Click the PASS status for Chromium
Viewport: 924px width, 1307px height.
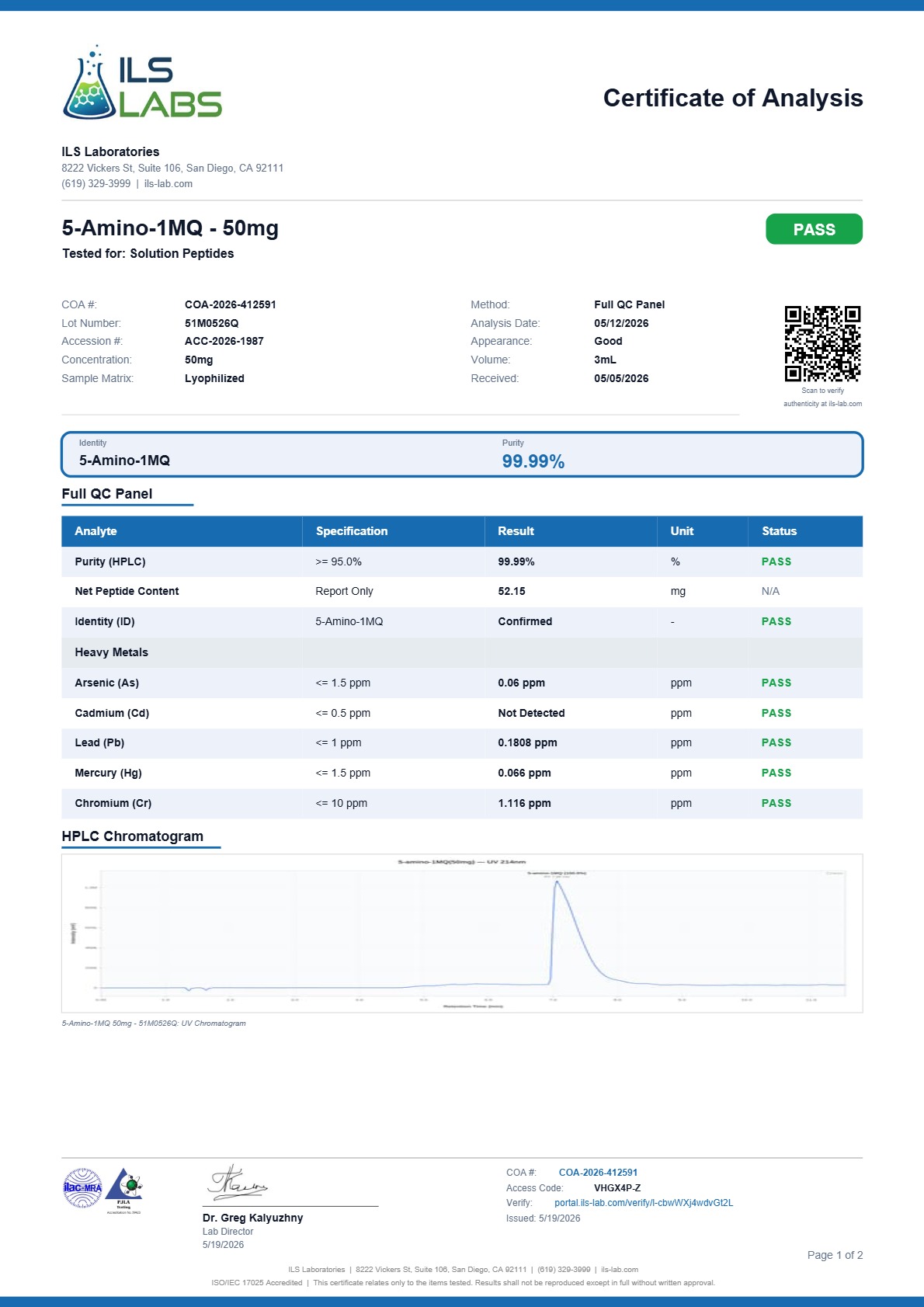tap(776, 803)
